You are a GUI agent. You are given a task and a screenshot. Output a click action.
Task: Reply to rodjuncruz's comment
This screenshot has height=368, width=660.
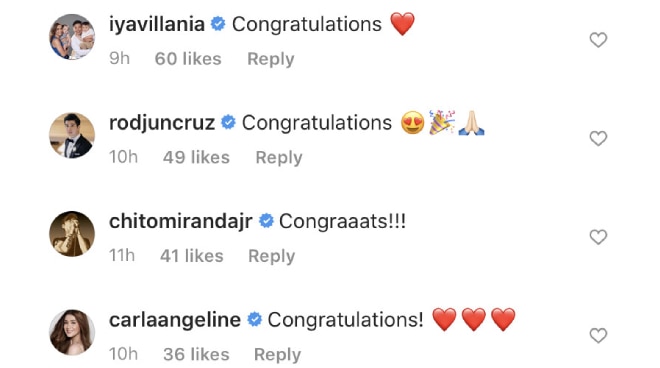tap(279, 157)
